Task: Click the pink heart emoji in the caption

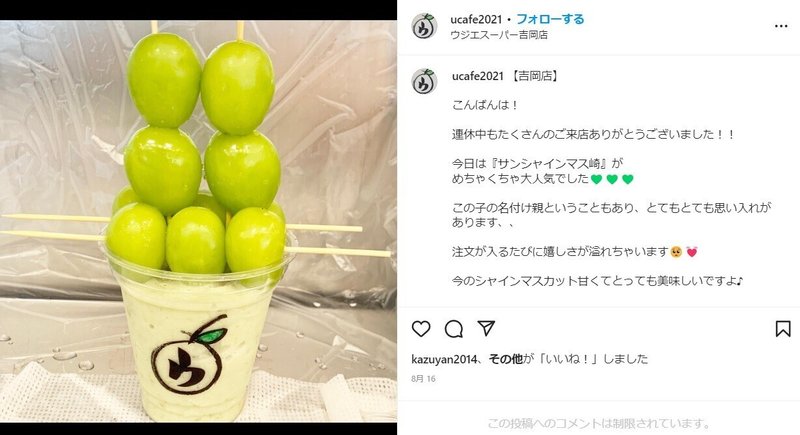Action: (x=692, y=252)
